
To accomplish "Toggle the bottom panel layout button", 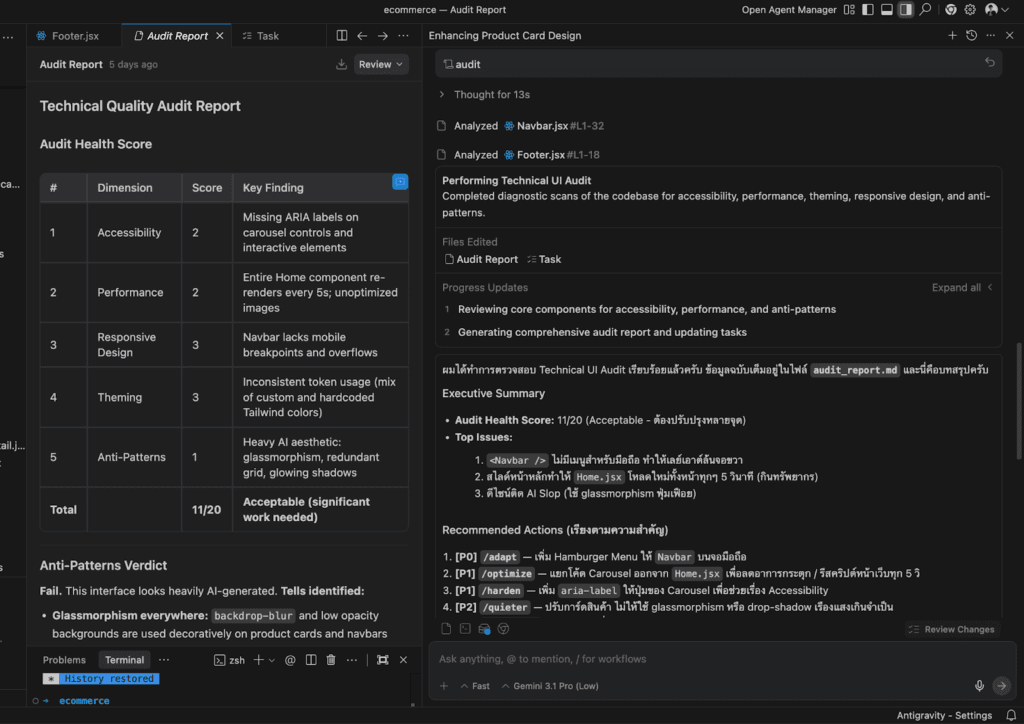I will (886, 10).
